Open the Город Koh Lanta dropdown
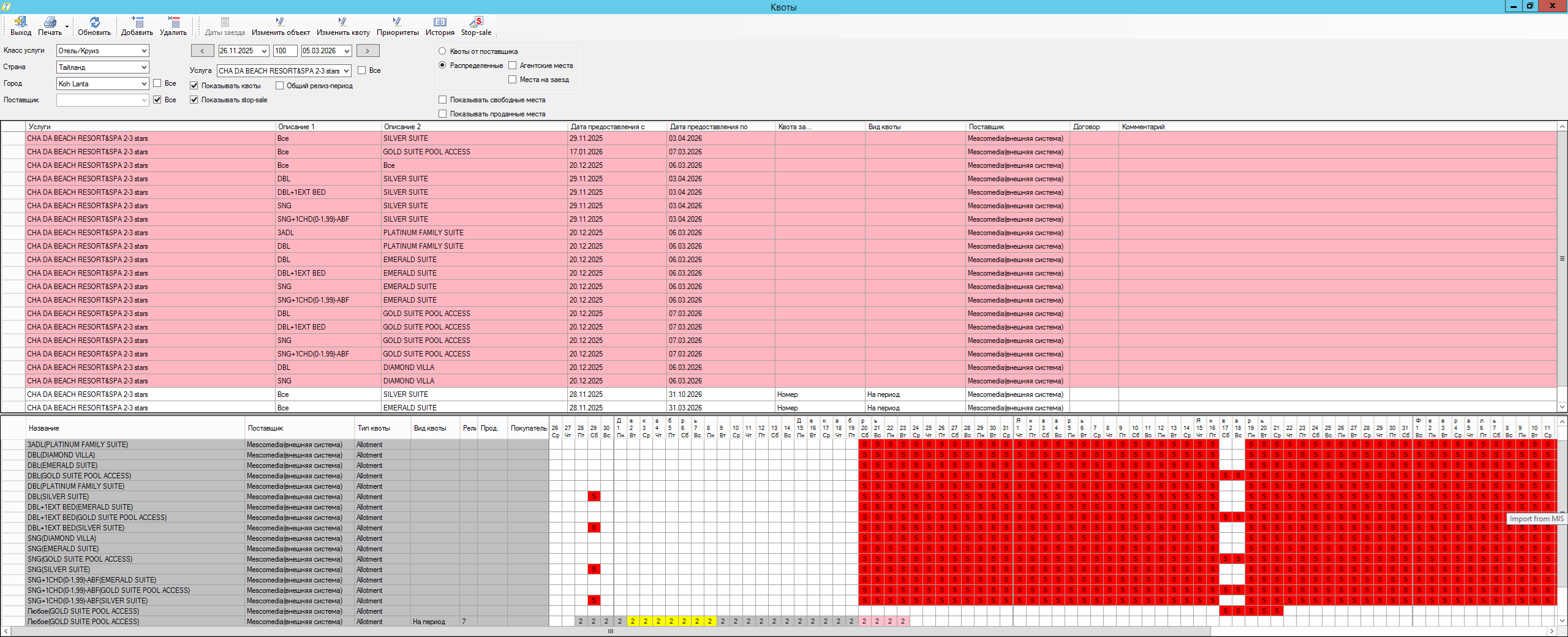The height and width of the screenshot is (637, 1568). tap(144, 84)
